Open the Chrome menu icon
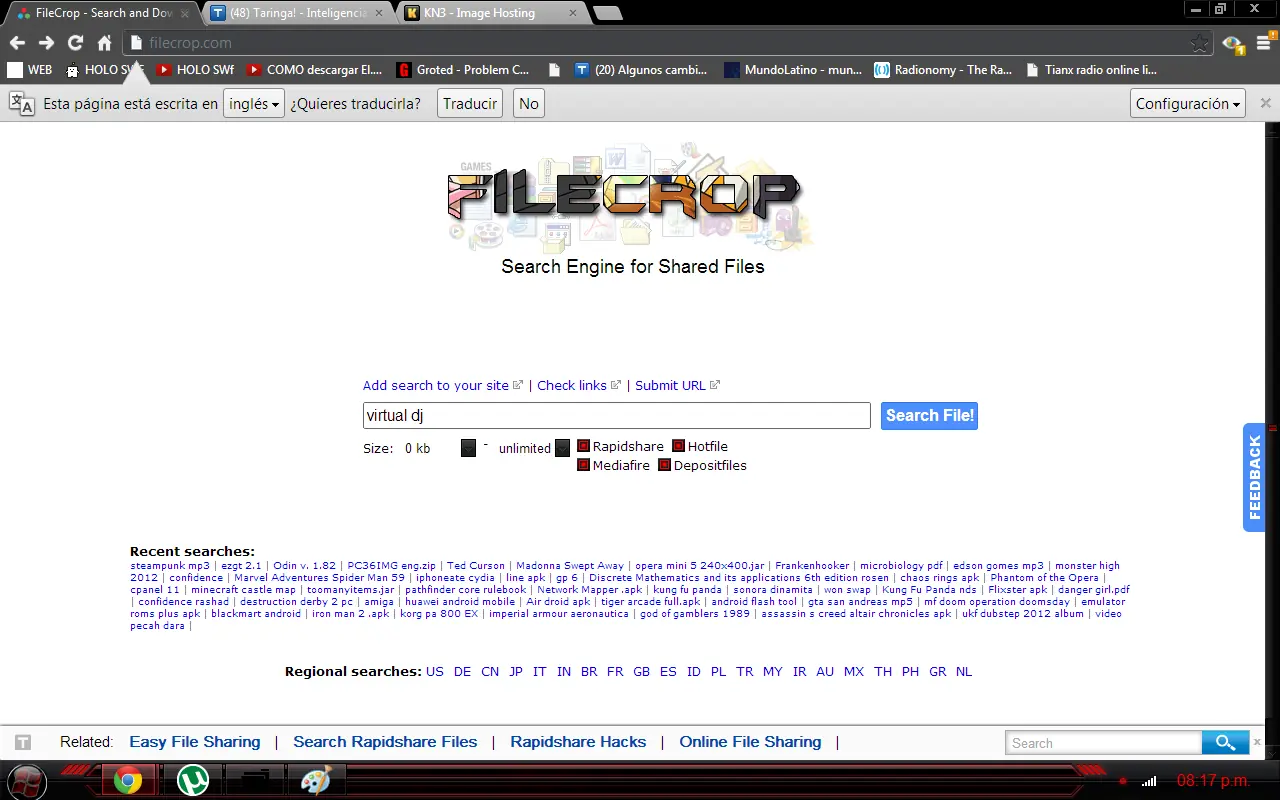Viewport: 1280px width, 800px height. tap(1265, 43)
